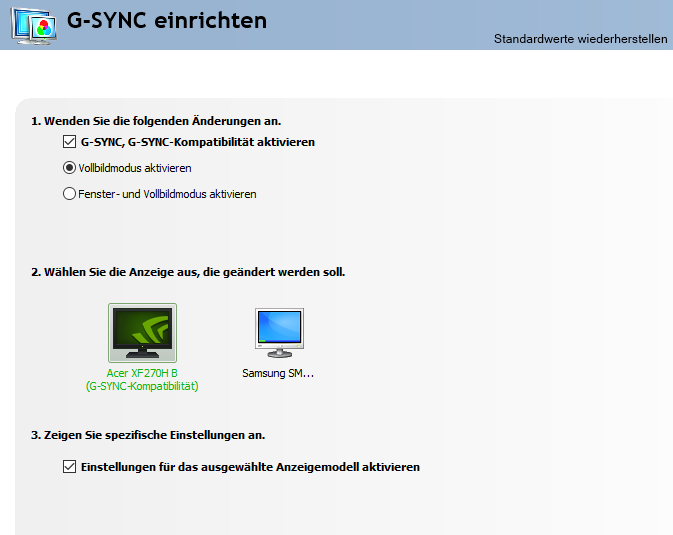Select the Samsung SM... monitor icon

(x=279, y=333)
